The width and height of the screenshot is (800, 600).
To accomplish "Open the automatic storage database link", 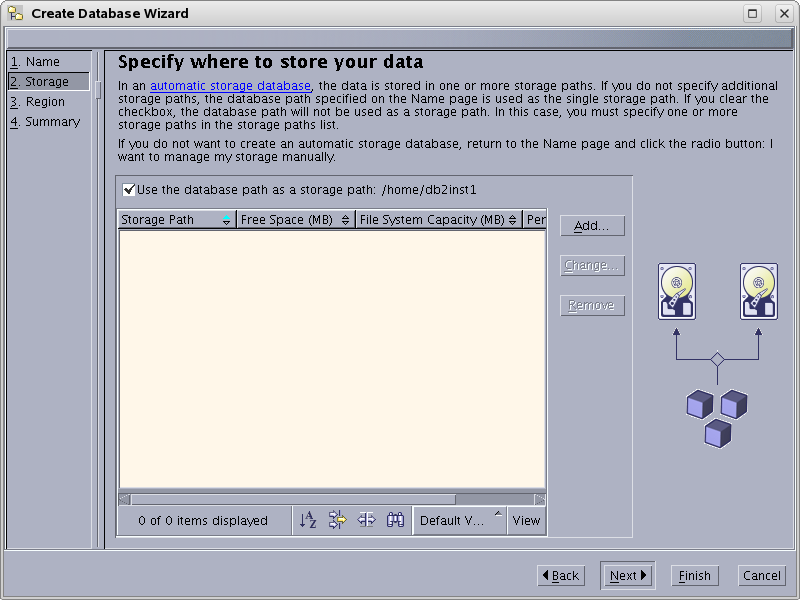I will tap(231, 86).
